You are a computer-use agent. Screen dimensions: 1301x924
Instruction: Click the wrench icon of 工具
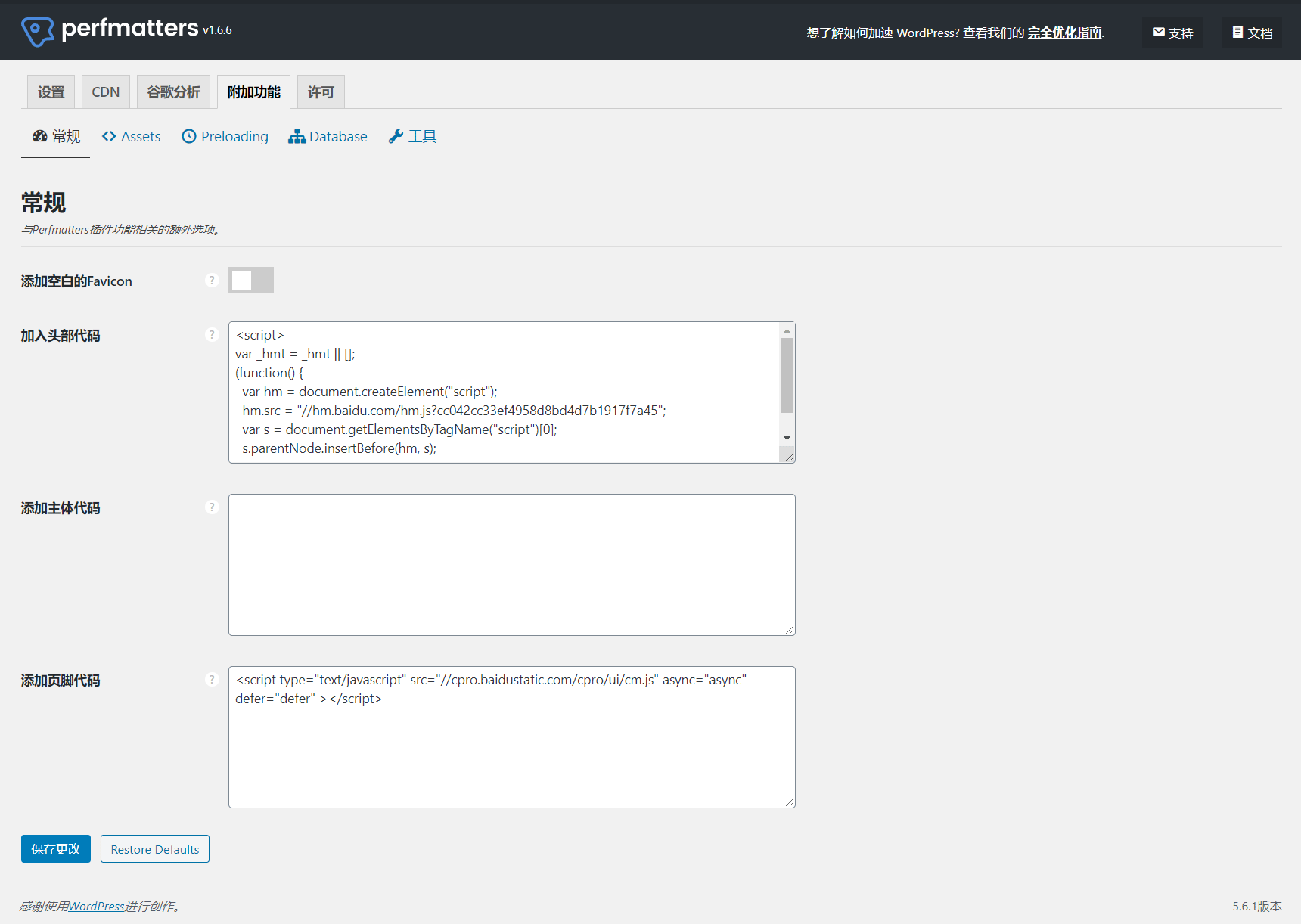pos(396,136)
